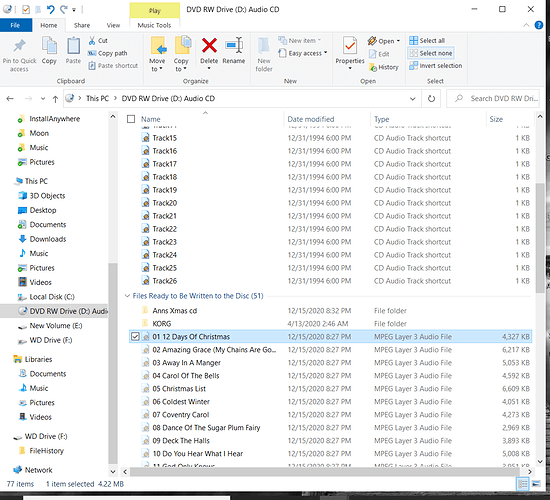The image size is (550, 500).
Task: Open Properties from the ribbon
Action: pos(350,52)
